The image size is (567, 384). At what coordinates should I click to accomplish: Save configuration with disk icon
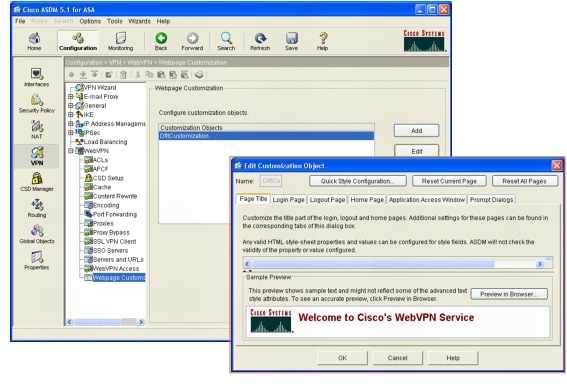pyautogui.click(x=291, y=41)
